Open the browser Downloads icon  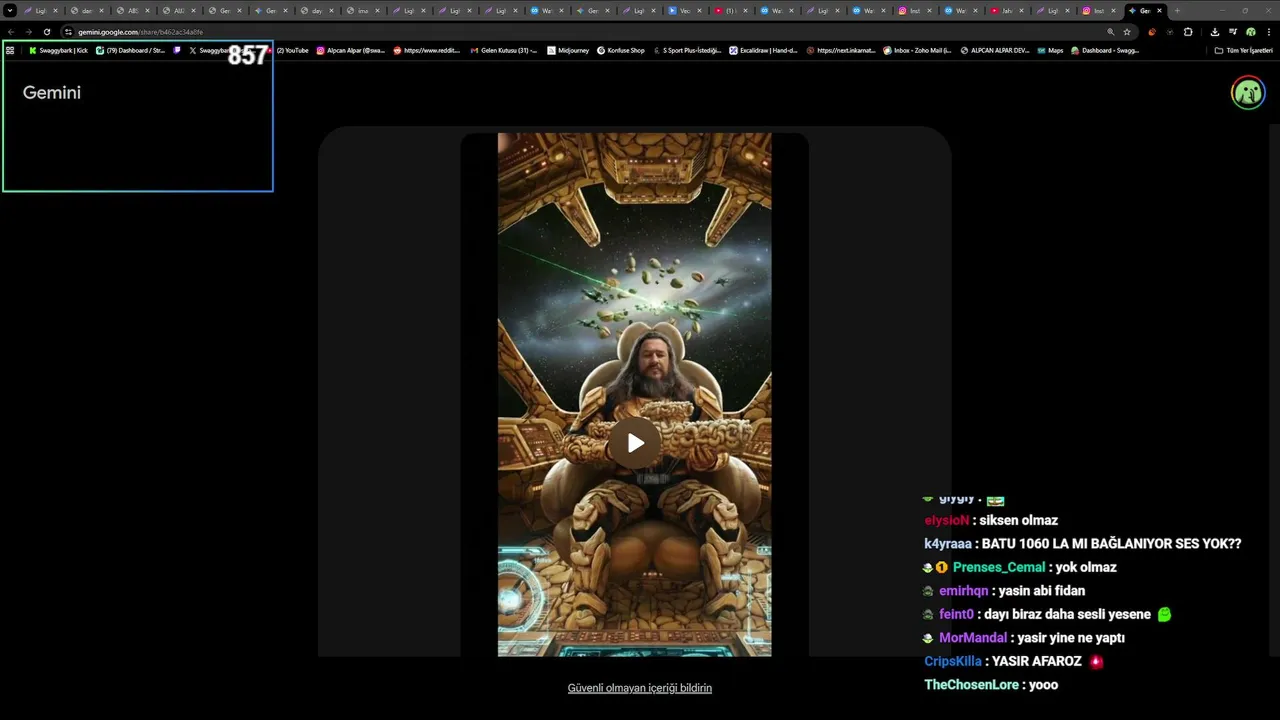[1215, 32]
